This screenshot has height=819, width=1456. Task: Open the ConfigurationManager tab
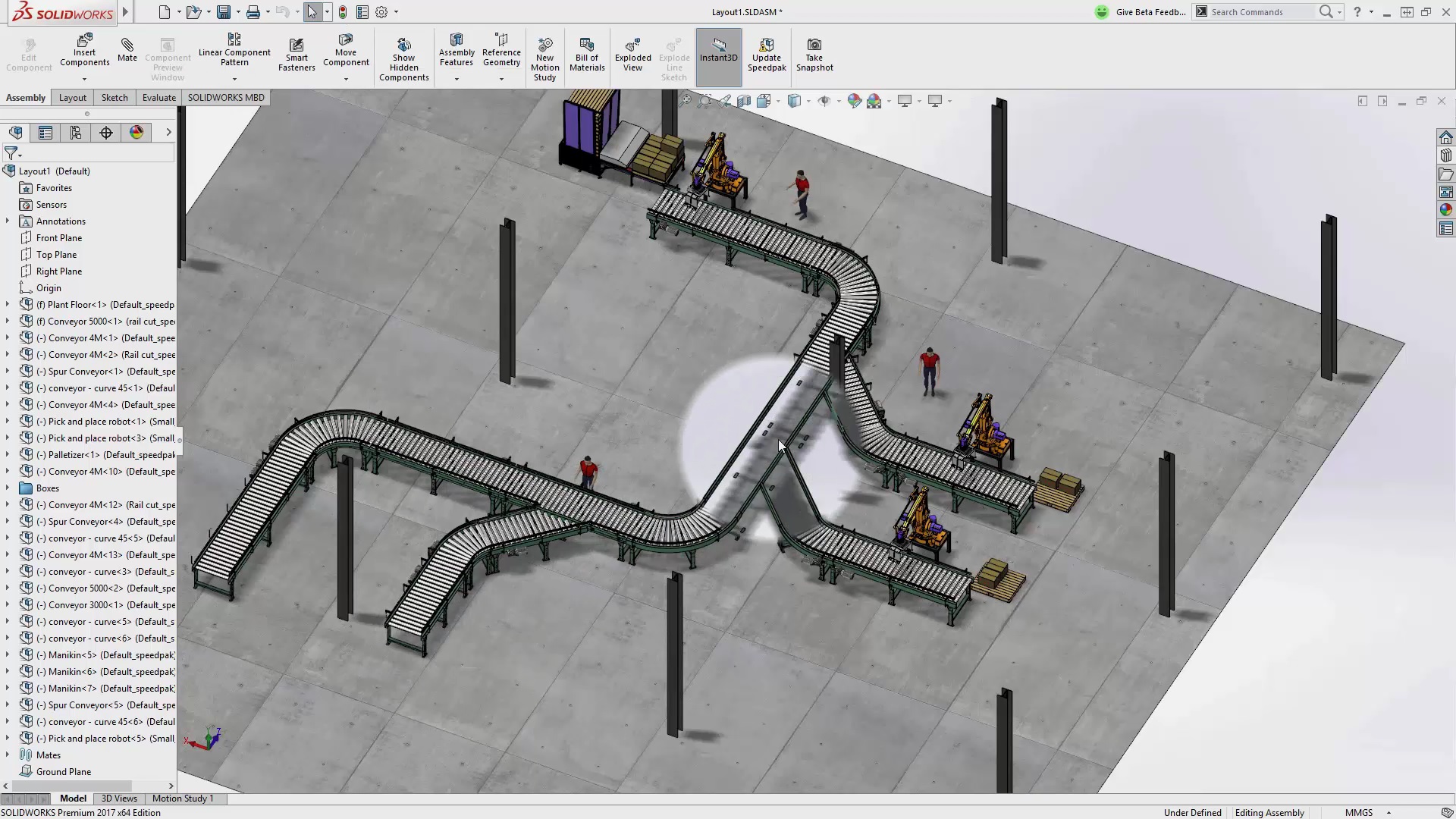(75, 132)
